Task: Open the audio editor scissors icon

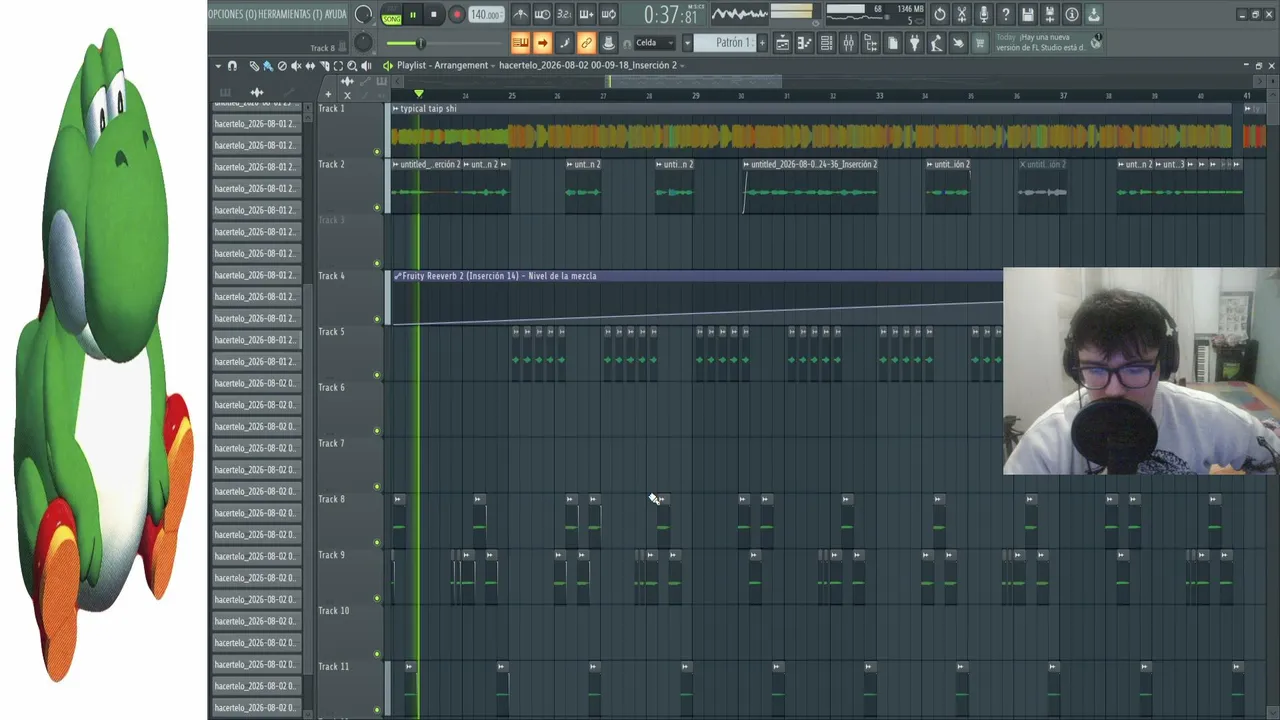Action: coord(962,15)
